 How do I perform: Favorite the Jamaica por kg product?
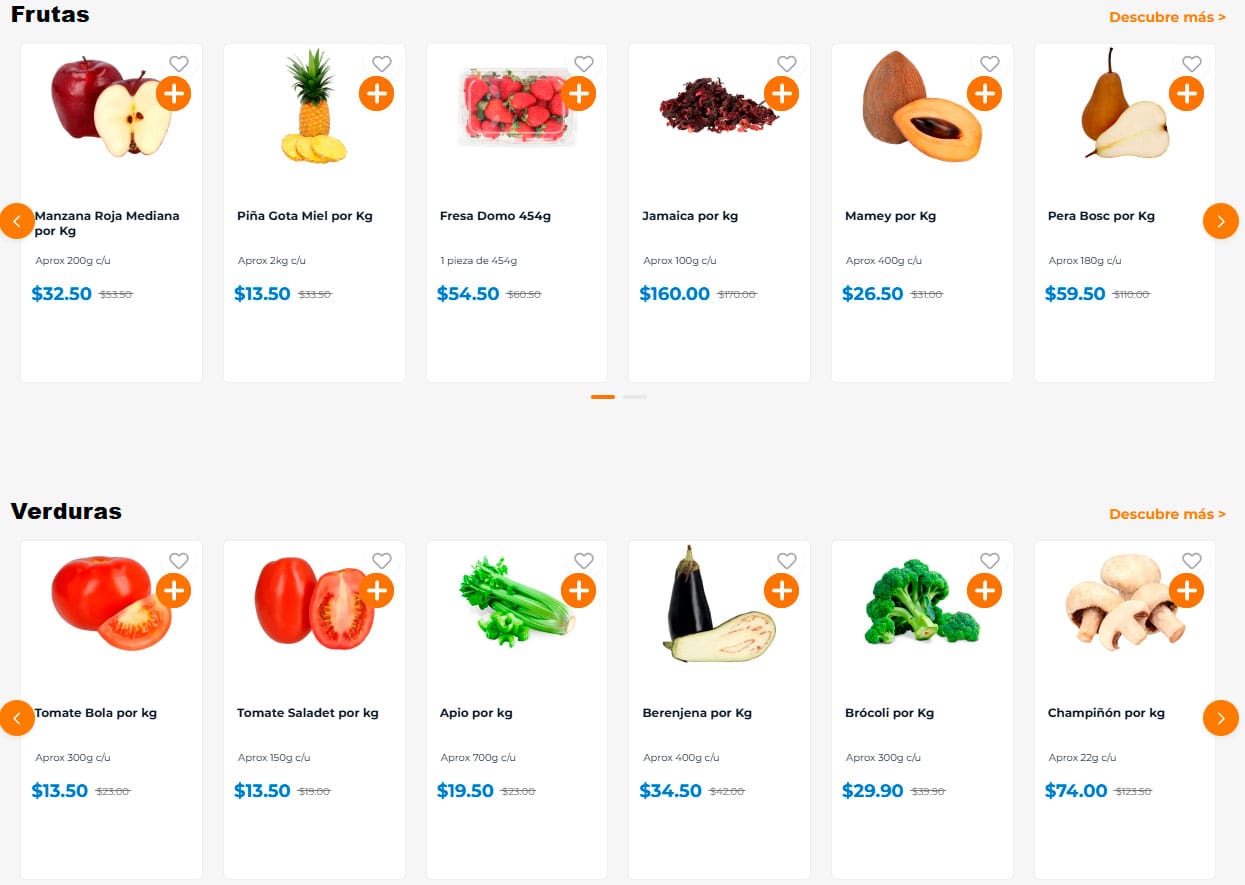coord(787,64)
